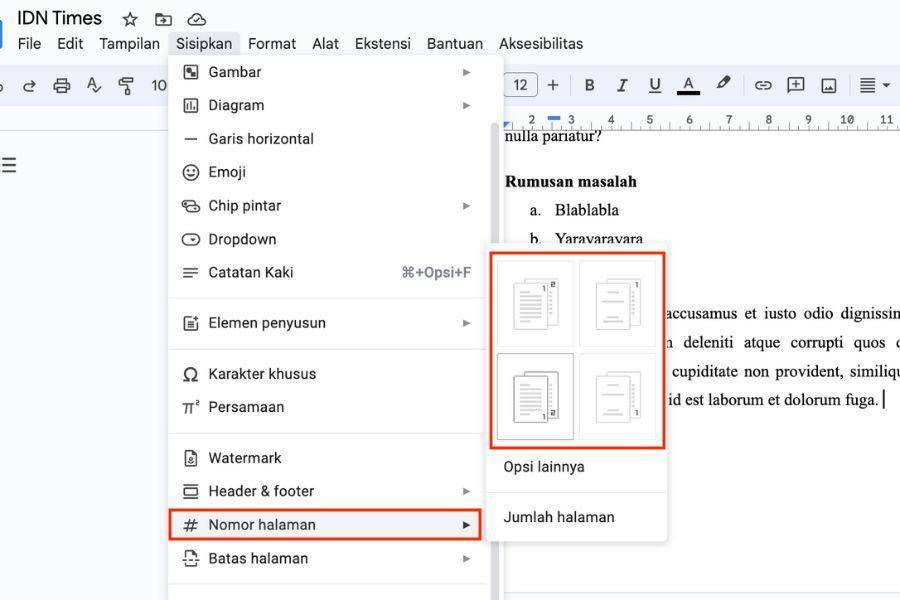Open the text color picker
The width and height of the screenshot is (900, 600).
[688, 86]
